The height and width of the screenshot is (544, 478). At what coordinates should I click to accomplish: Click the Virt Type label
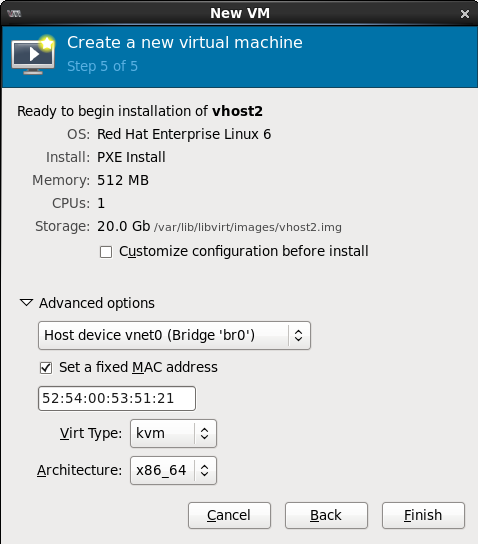point(91,433)
